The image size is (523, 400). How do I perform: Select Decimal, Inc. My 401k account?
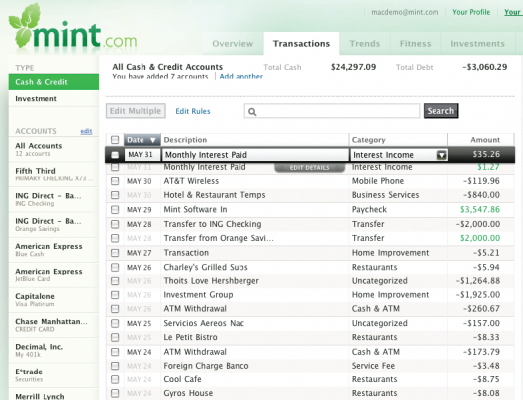click(x=54, y=350)
